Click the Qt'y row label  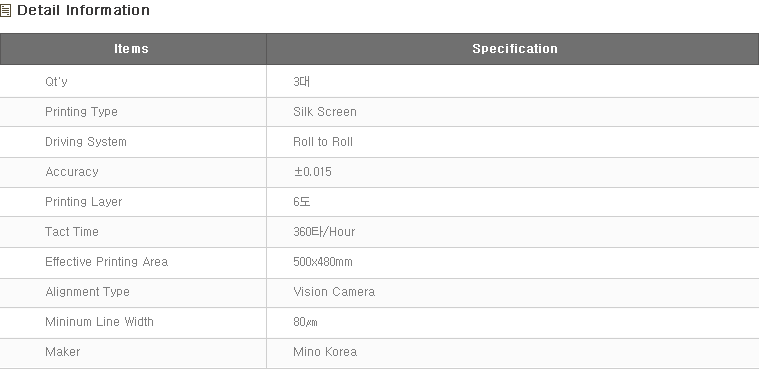(56, 81)
